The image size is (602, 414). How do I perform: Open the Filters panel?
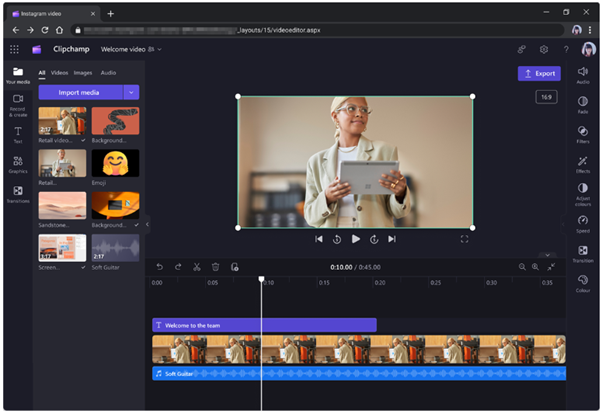point(582,134)
